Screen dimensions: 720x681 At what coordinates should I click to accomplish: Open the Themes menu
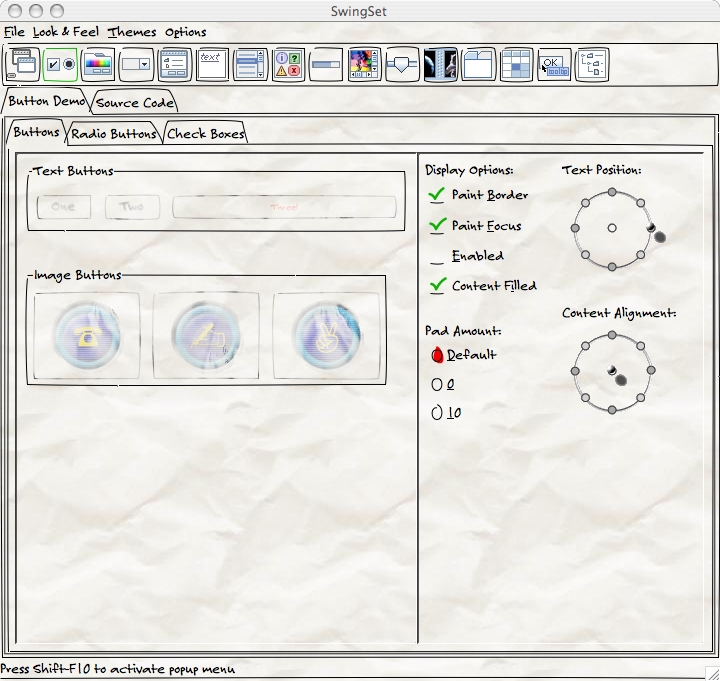tap(132, 32)
